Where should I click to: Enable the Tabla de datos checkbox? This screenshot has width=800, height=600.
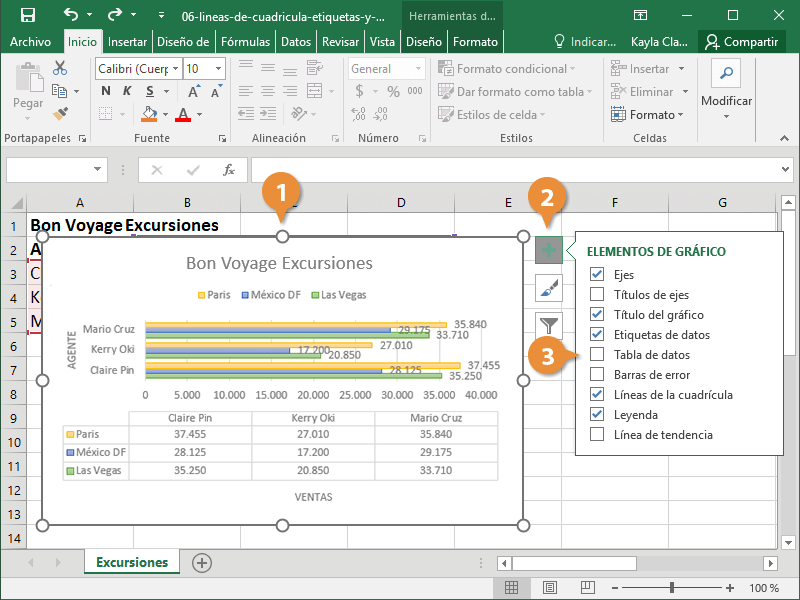(x=597, y=354)
